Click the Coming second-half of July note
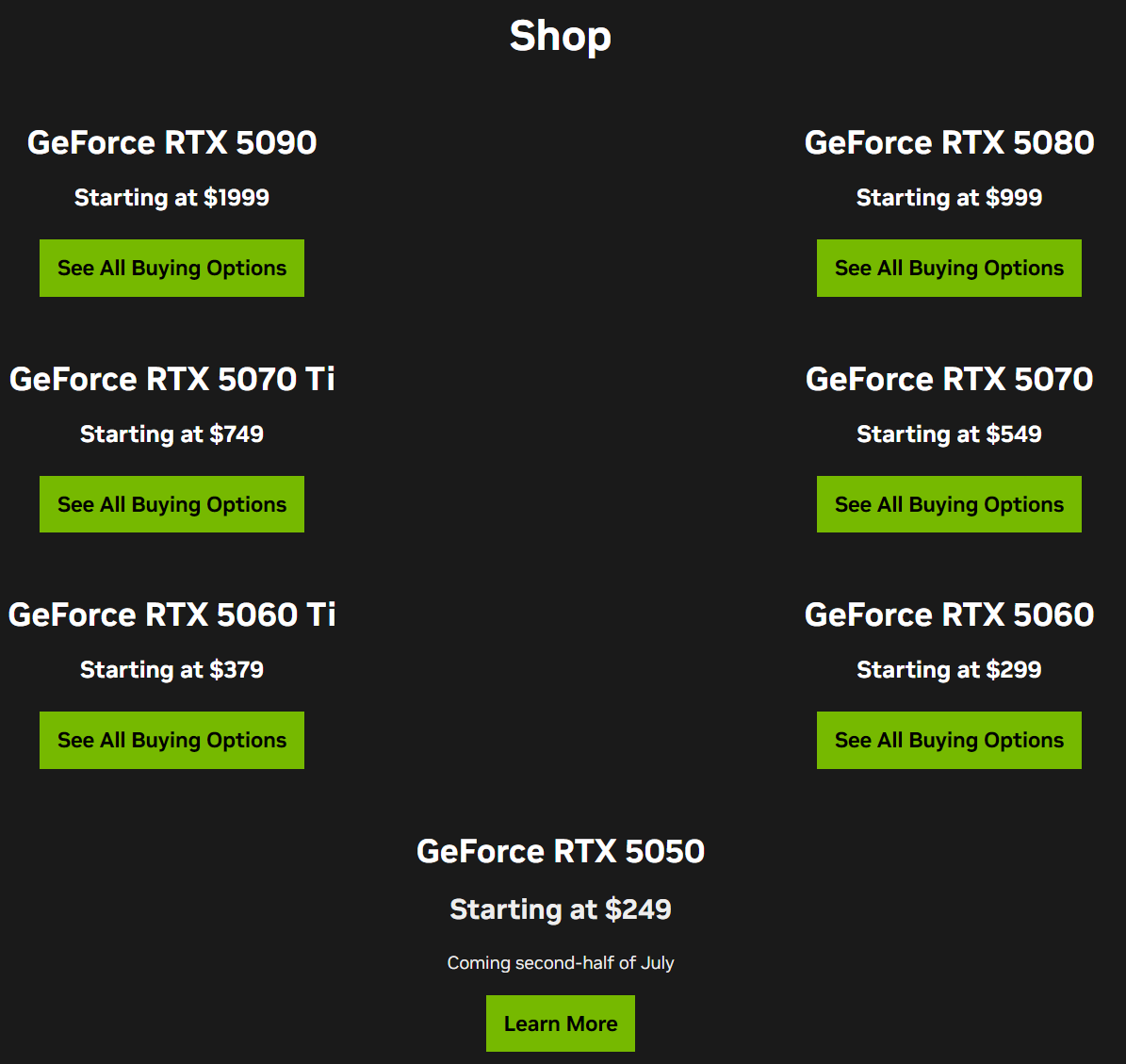 (560, 963)
